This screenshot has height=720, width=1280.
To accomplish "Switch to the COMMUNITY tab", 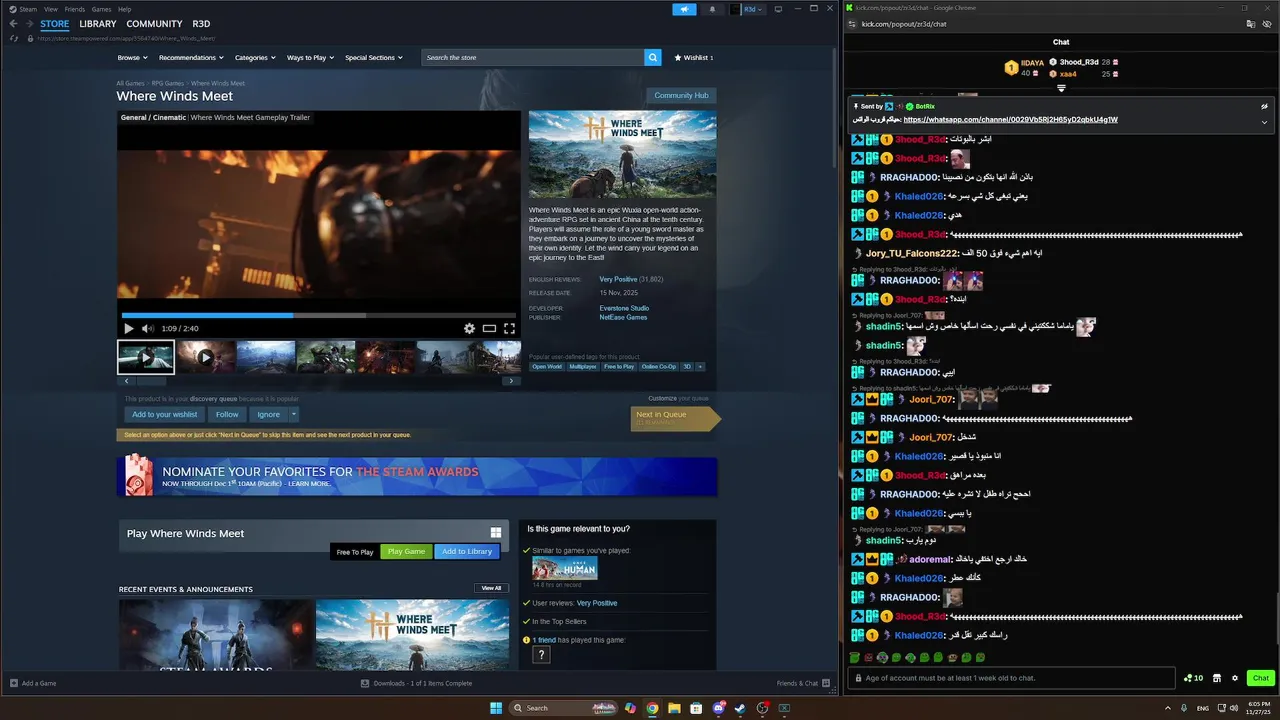I will point(154,23).
